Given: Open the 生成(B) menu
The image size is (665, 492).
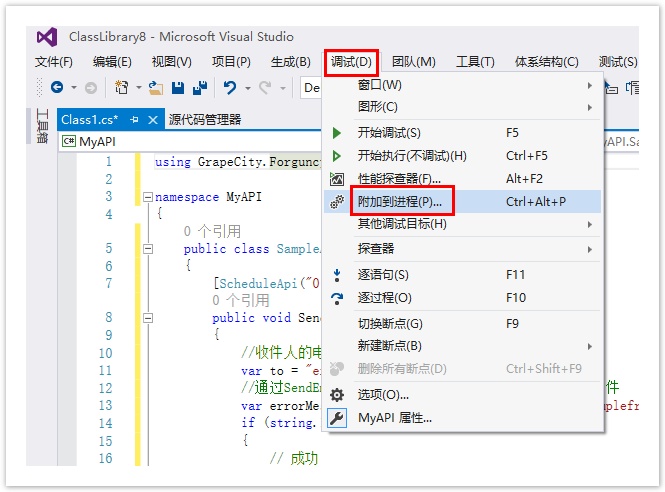Looking at the screenshot, I should tap(291, 62).
